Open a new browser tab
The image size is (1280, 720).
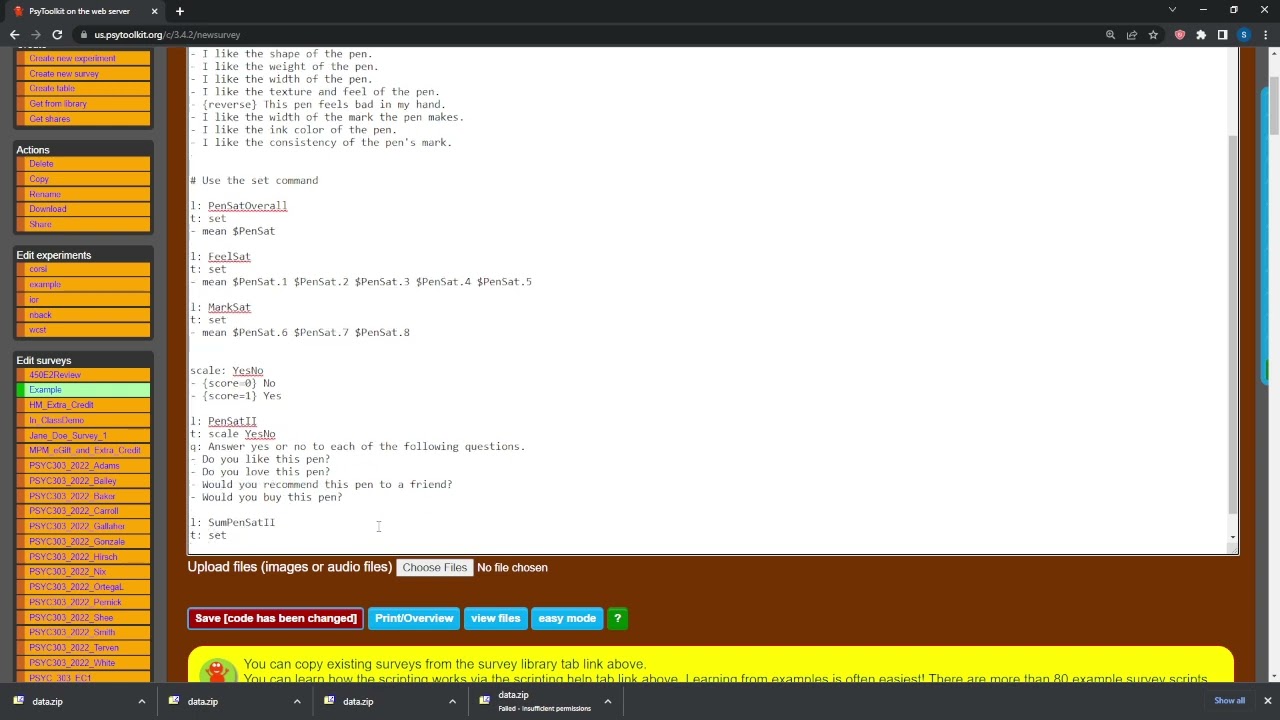tap(180, 11)
